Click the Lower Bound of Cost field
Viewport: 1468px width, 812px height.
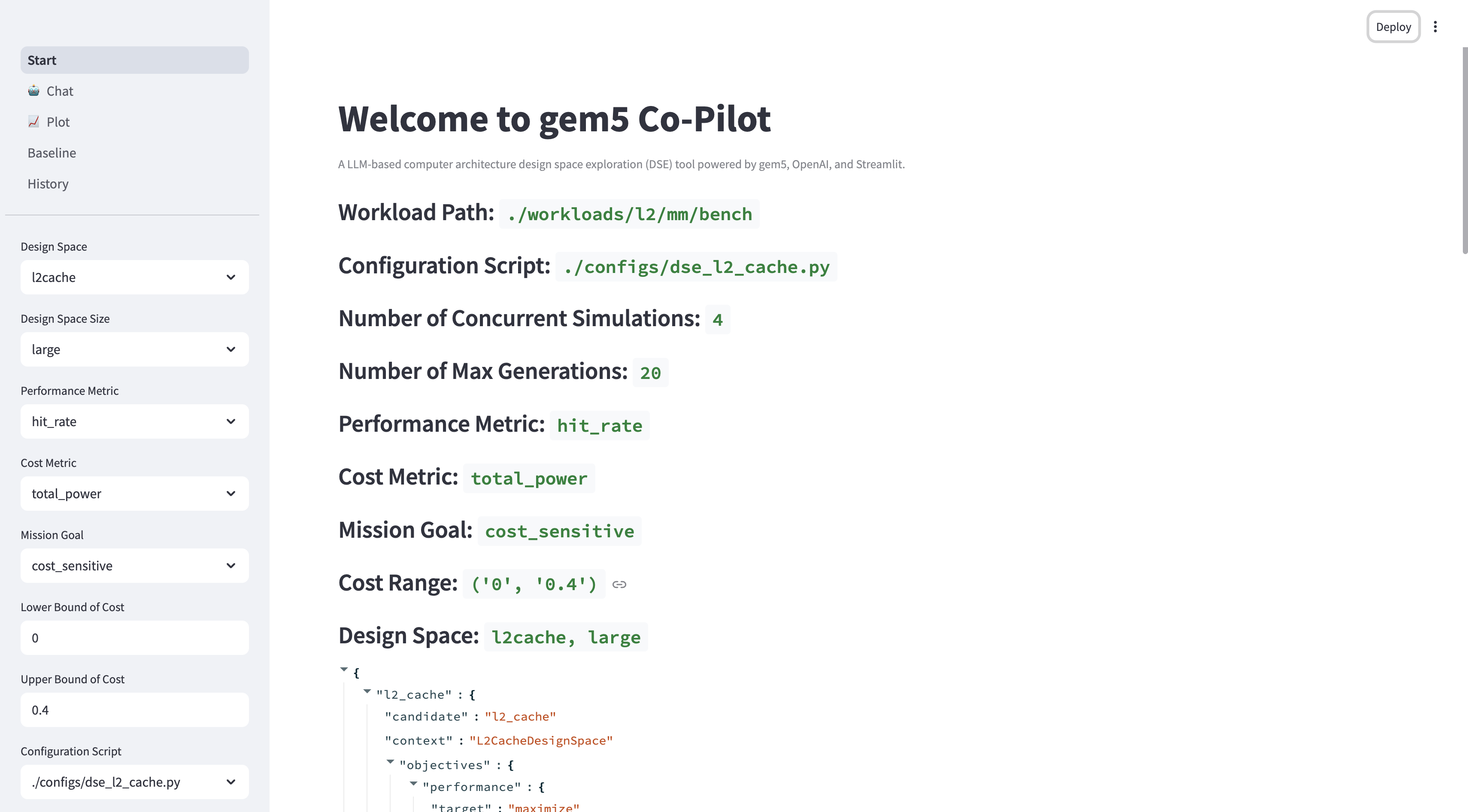point(134,638)
